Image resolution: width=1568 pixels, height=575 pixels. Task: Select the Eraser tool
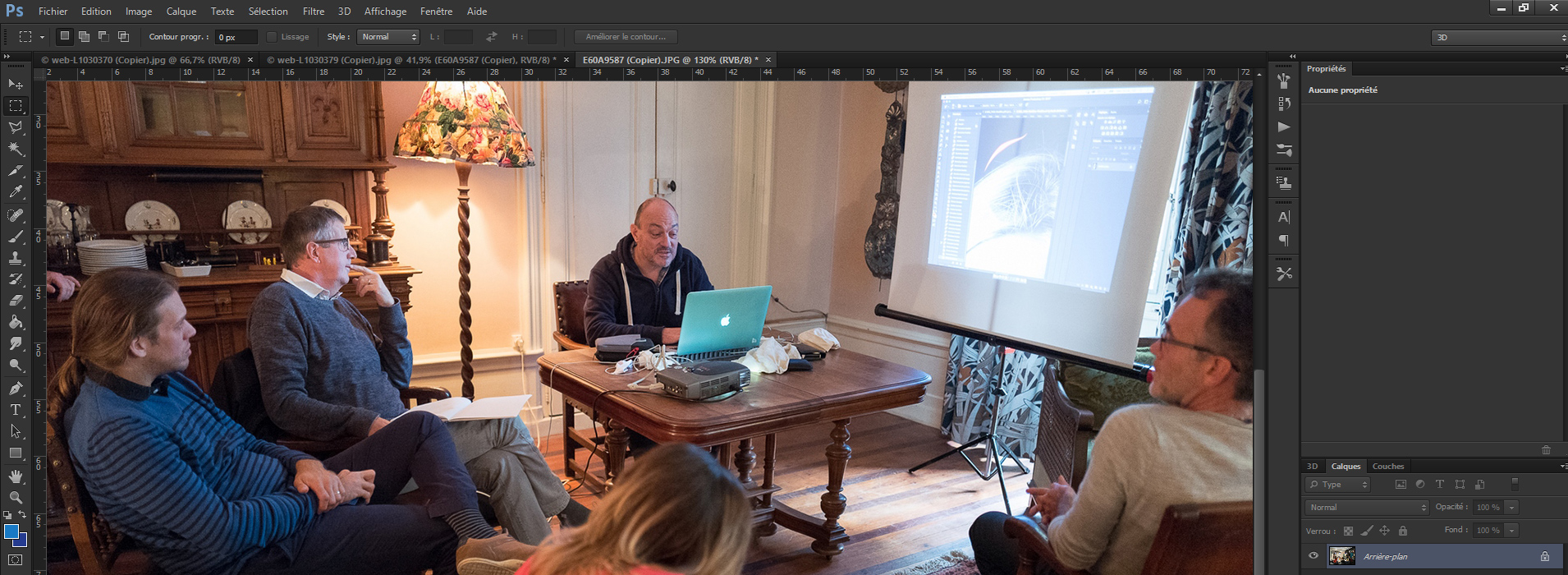(16, 301)
